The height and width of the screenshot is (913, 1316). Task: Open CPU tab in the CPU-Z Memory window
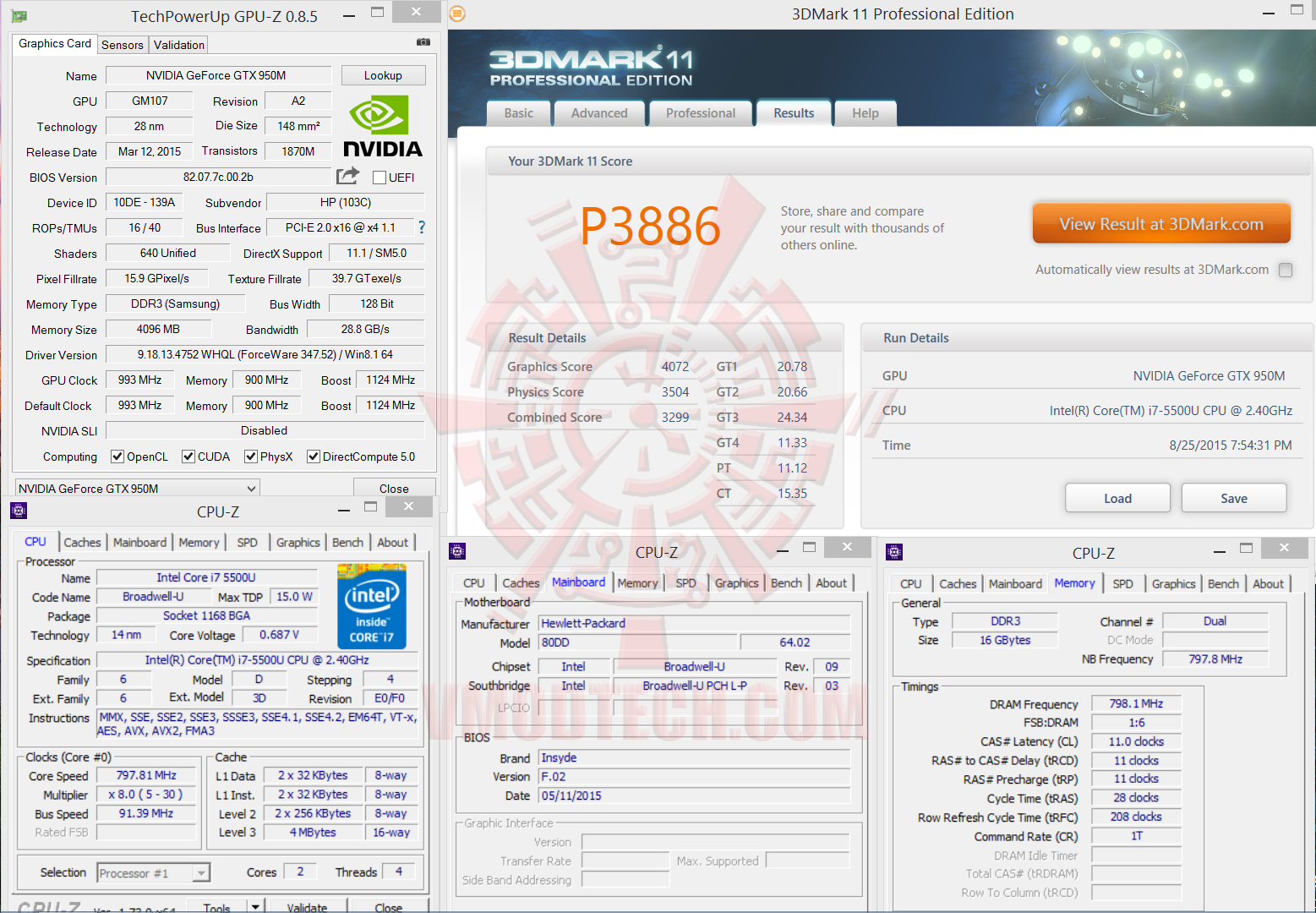click(911, 584)
